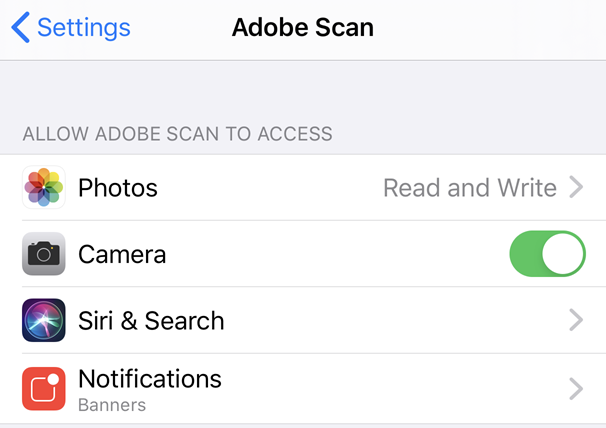Click the white knob on Camera switch
The width and height of the screenshot is (606, 428).
(564, 254)
